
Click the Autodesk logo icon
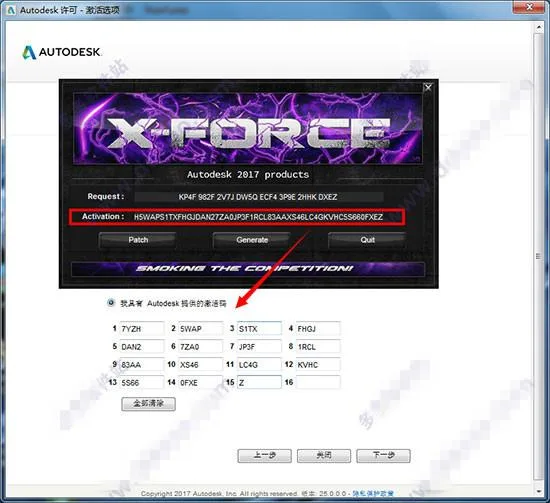(29, 53)
